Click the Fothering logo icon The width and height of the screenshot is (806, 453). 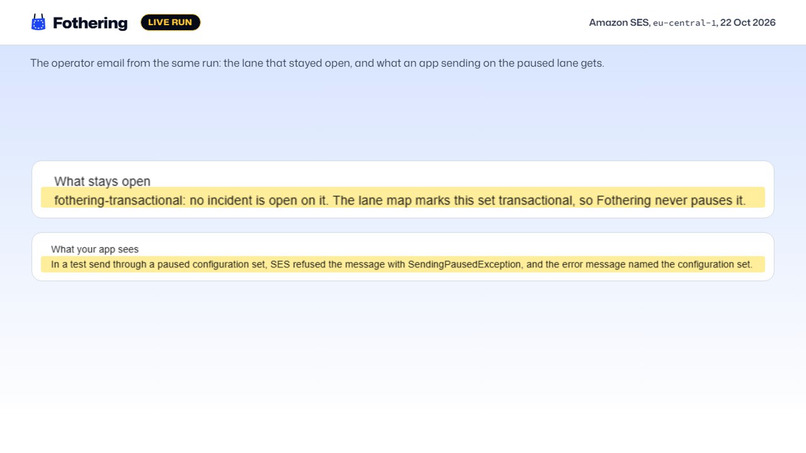[x=38, y=22]
